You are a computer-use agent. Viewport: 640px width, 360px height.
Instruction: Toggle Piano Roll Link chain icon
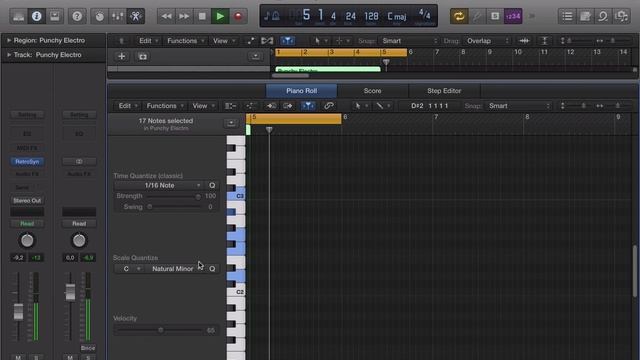coord(329,106)
